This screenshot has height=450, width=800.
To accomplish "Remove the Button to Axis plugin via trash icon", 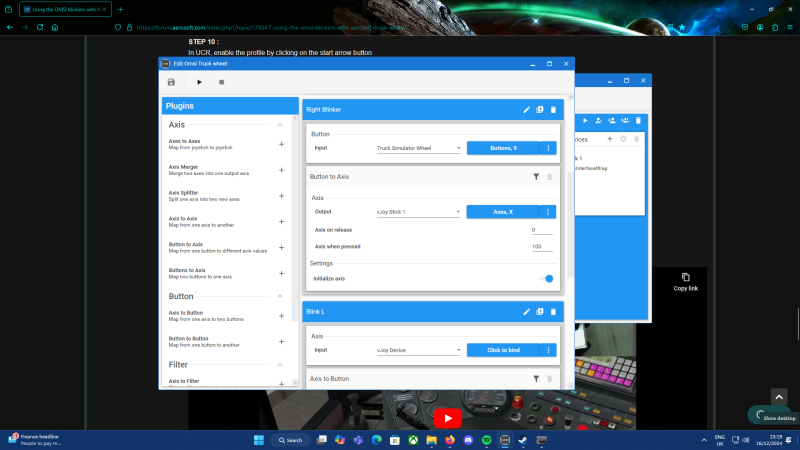I will 549,177.
